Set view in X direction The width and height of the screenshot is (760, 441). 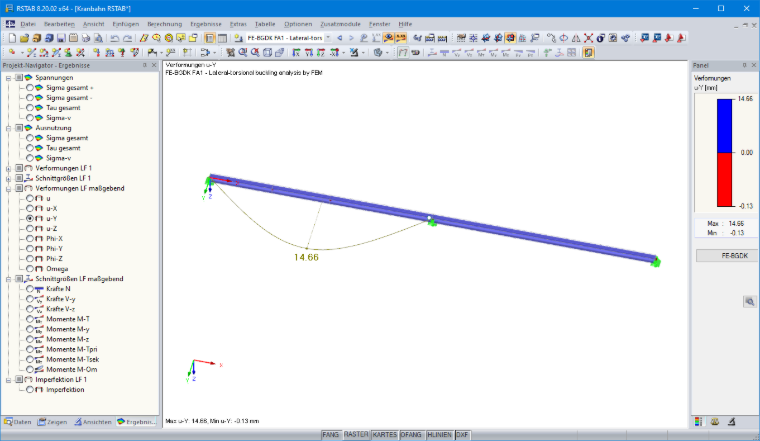pyautogui.click(x=296, y=52)
